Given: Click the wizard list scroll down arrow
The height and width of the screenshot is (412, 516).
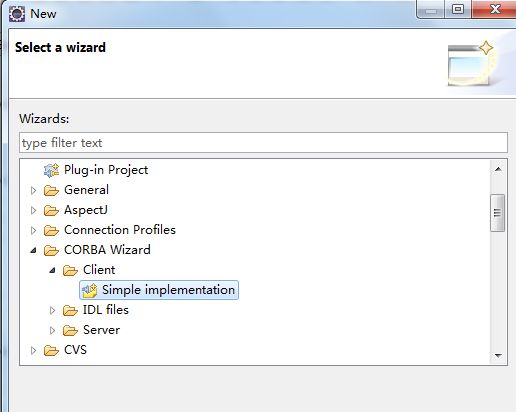Looking at the screenshot, I should pos(498,355).
